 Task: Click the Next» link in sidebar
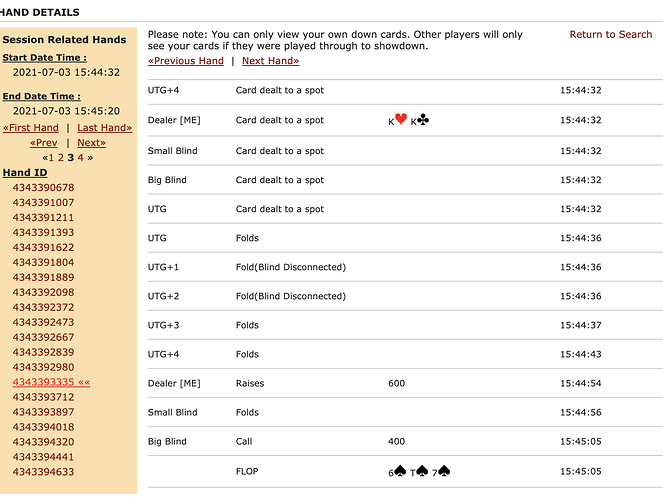(91, 143)
